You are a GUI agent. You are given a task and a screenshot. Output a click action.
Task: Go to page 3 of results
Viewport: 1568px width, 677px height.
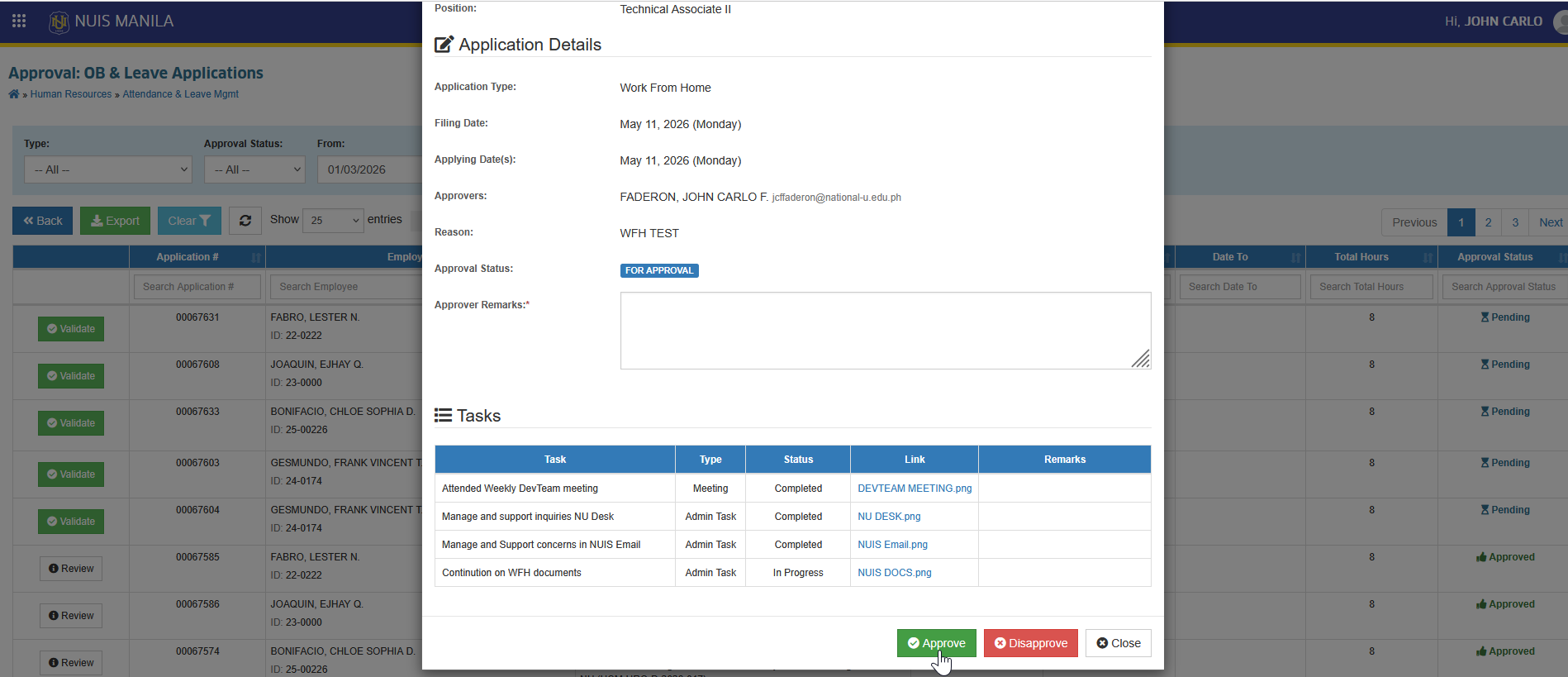pyautogui.click(x=1515, y=222)
